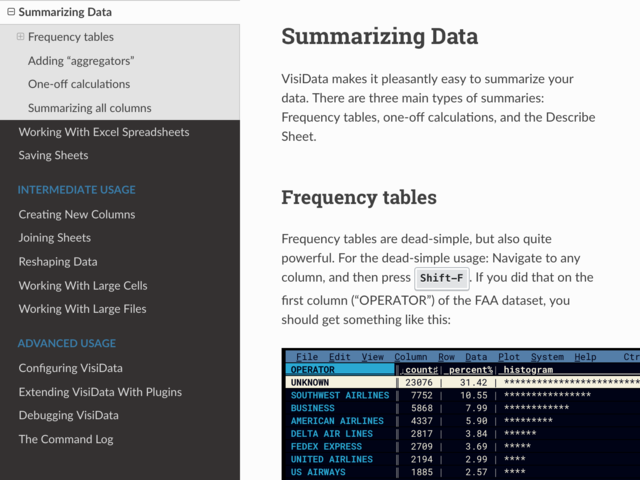Screen dimensions: 640x480
Task: Open the Summarizing Data sidebar entry
Action: point(65,12)
